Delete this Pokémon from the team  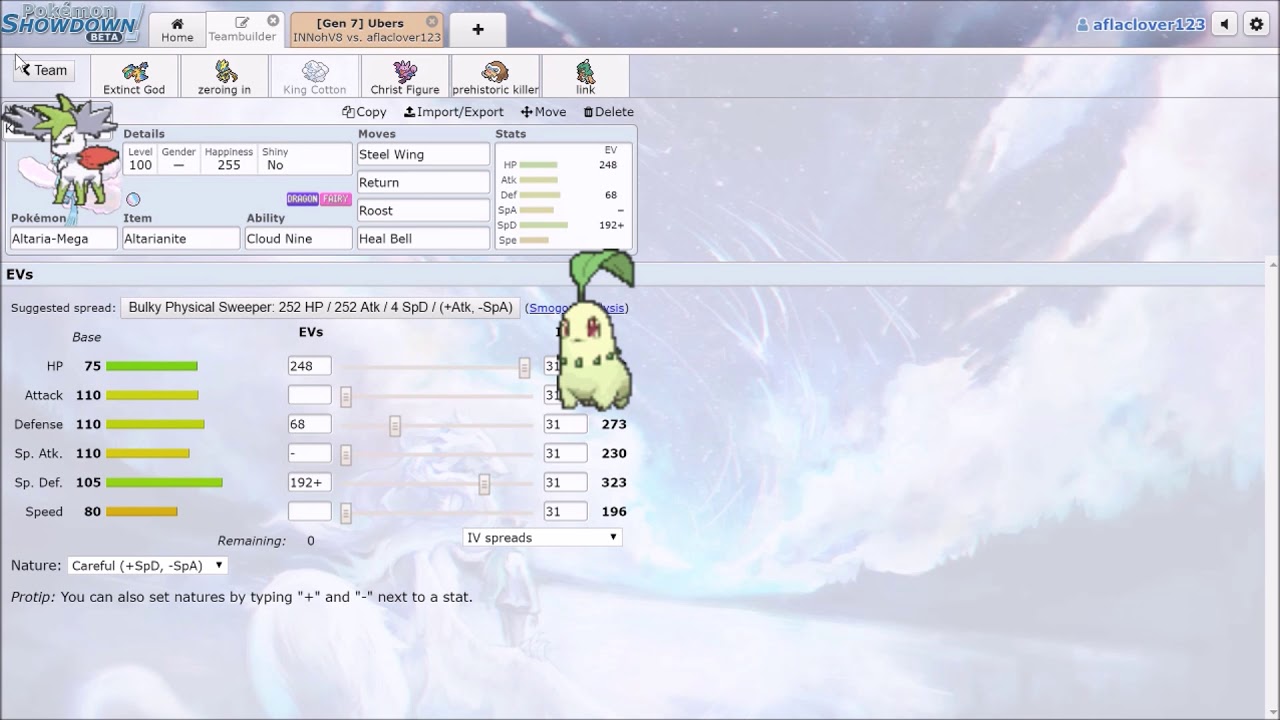pyautogui.click(x=608, y=112)
